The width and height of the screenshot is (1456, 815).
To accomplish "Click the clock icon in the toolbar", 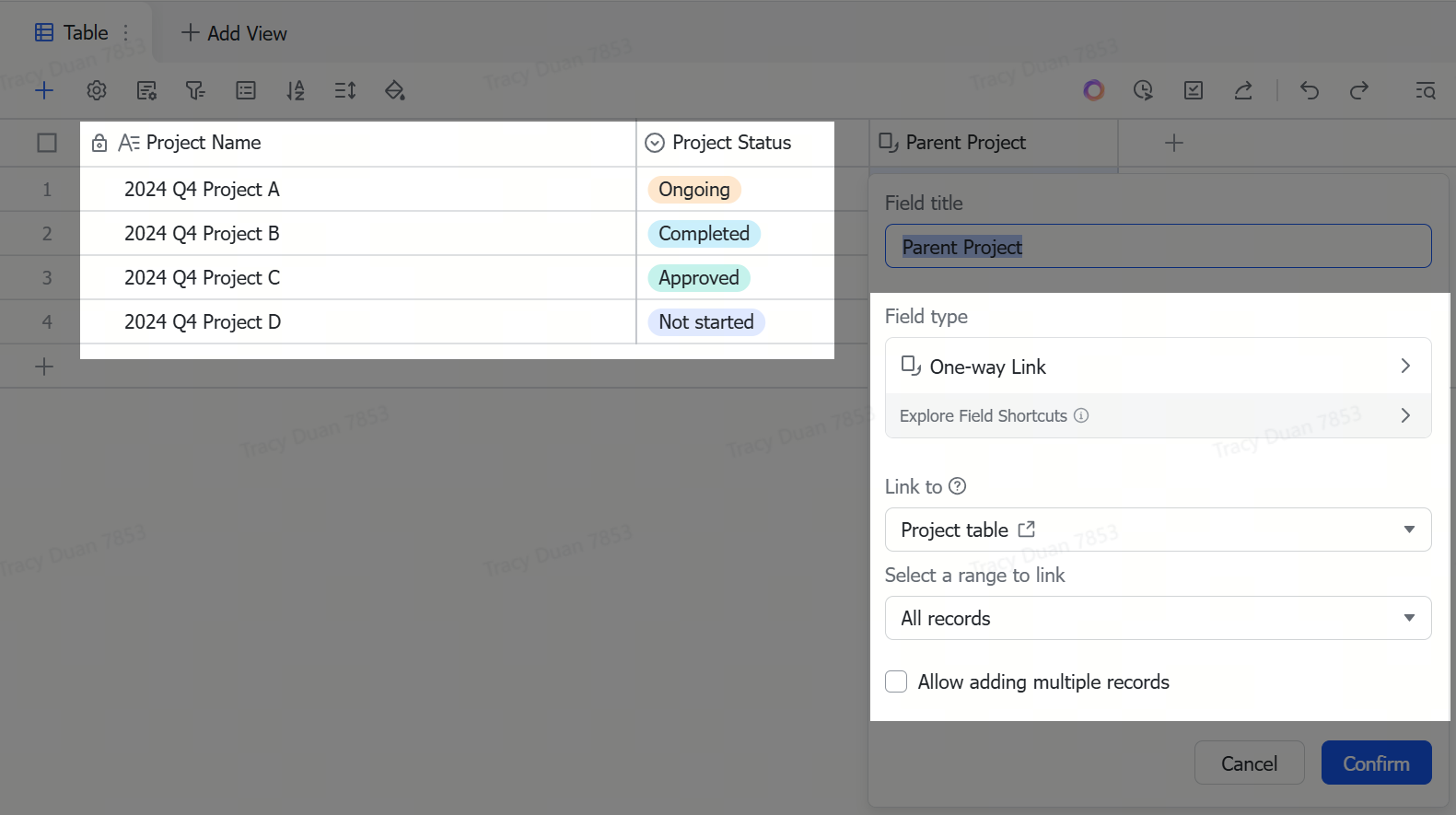I will tap(1143, 90).
